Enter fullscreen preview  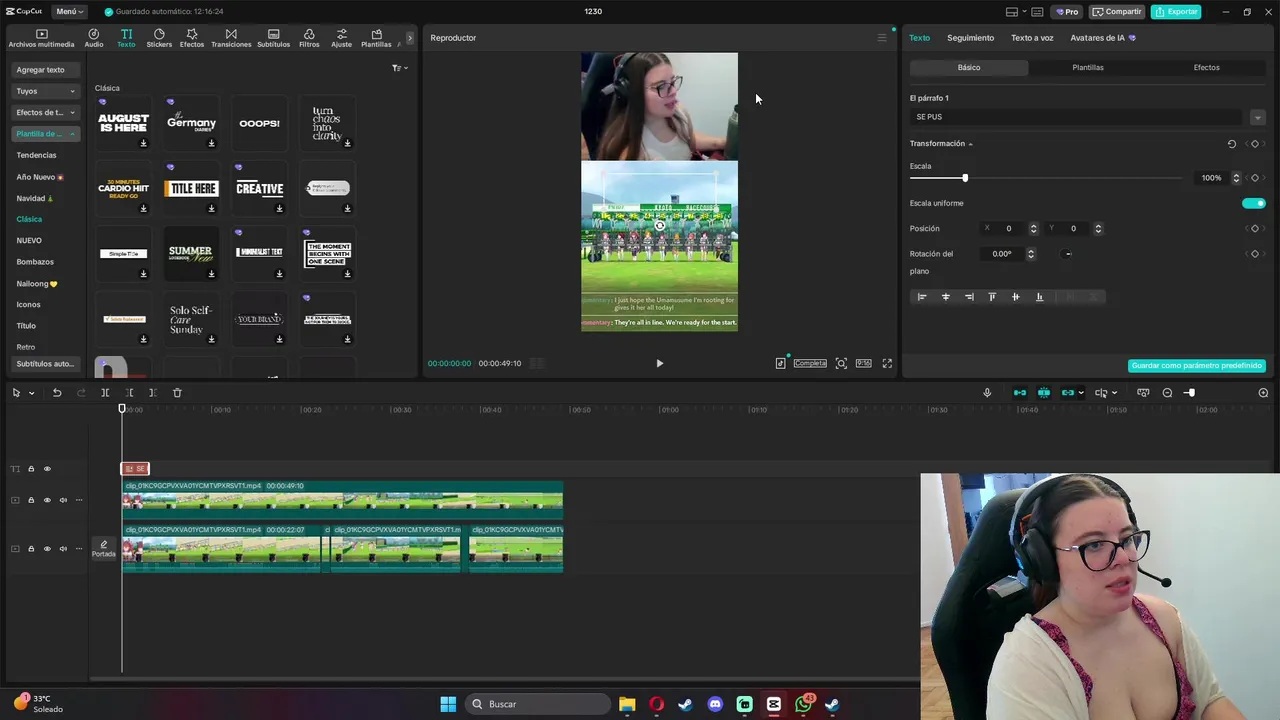887,363
